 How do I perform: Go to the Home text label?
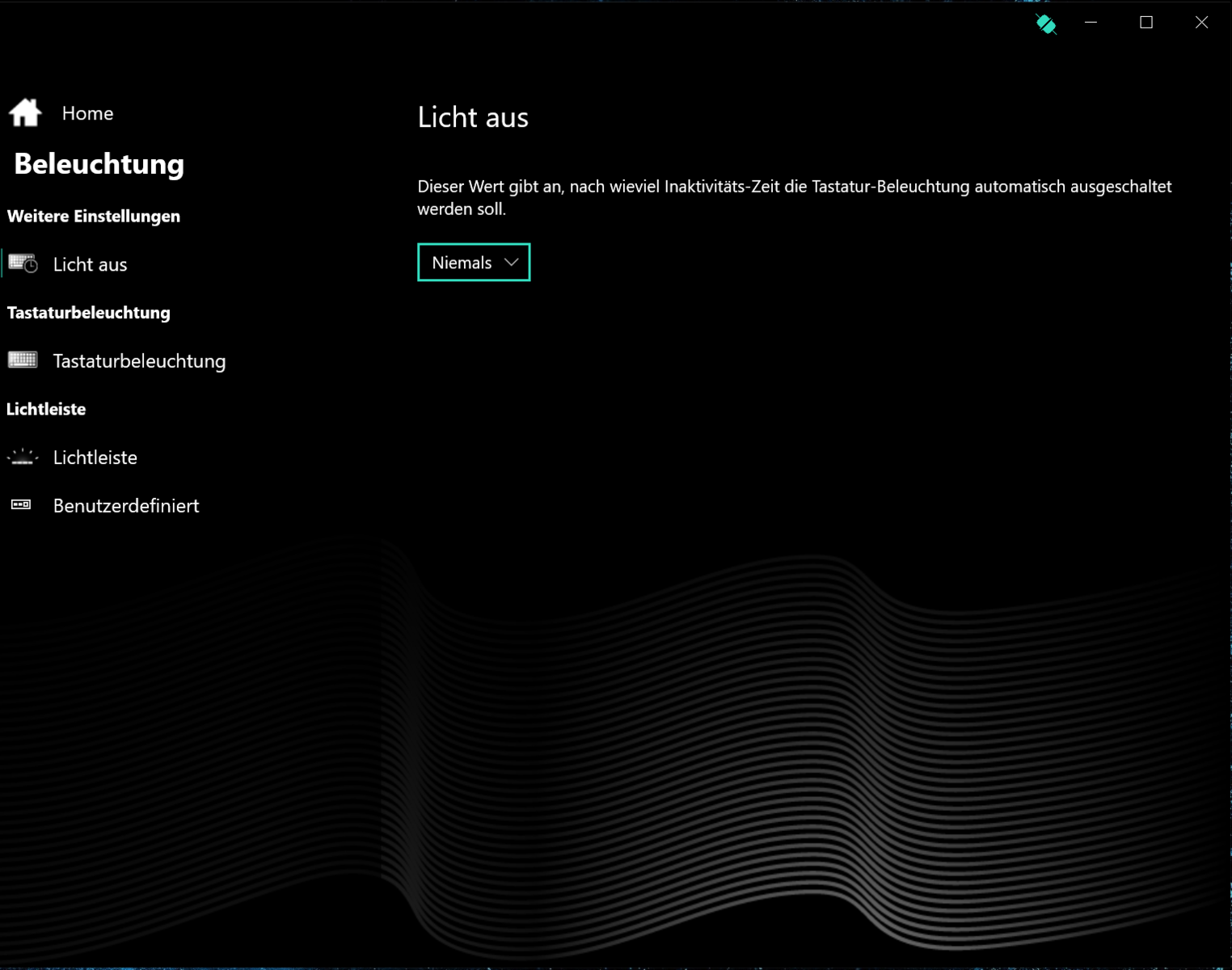[x=87, y=113]
